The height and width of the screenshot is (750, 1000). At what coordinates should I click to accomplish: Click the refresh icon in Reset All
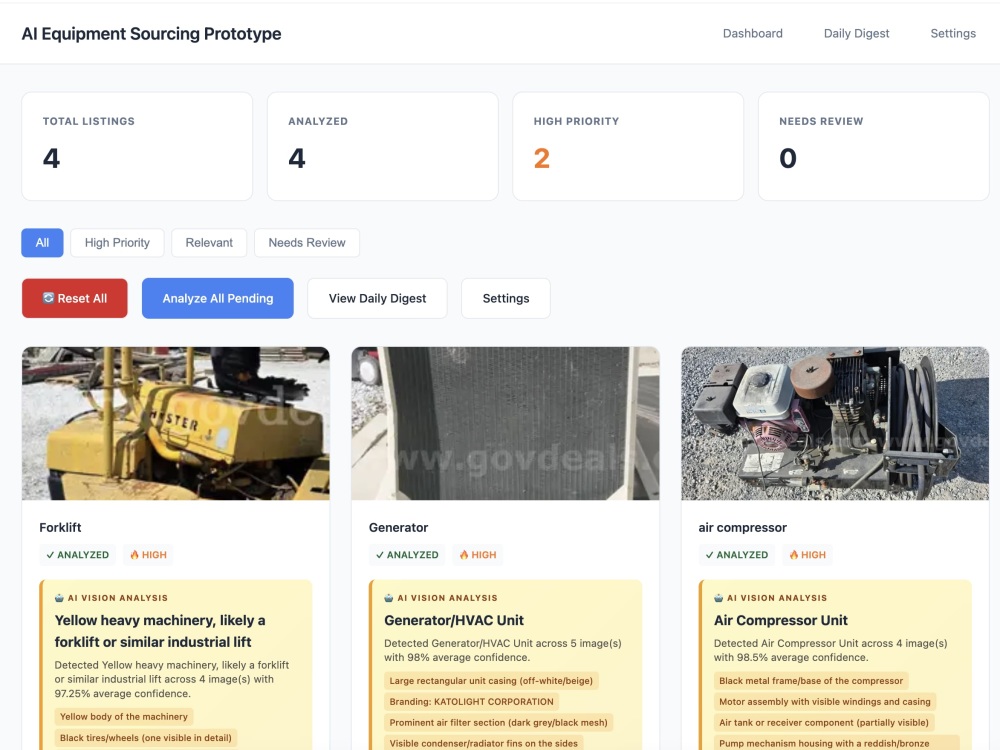[x=48, y=298]
